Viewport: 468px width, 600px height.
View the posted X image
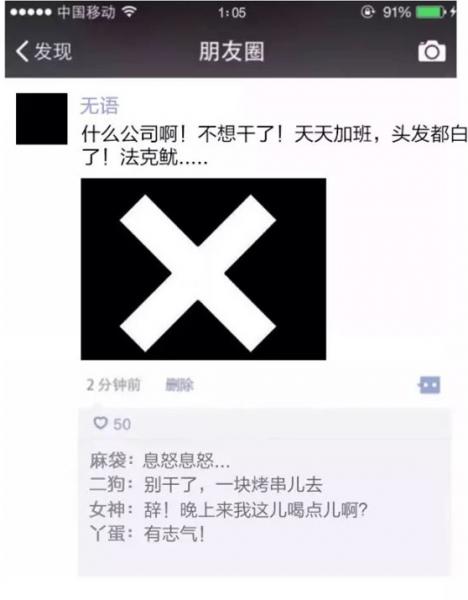[203, 269]
